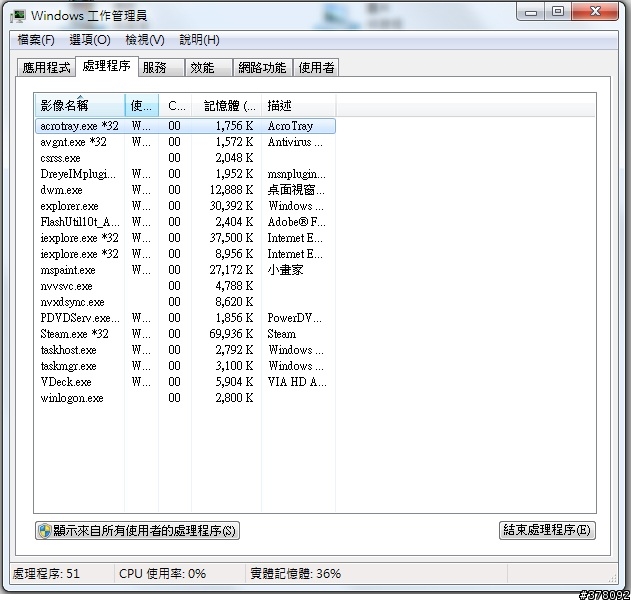The height and width of the screenshot is (603, 636).
Task: Open the 選項(O) menu
Action: click(x=90, y=40)
